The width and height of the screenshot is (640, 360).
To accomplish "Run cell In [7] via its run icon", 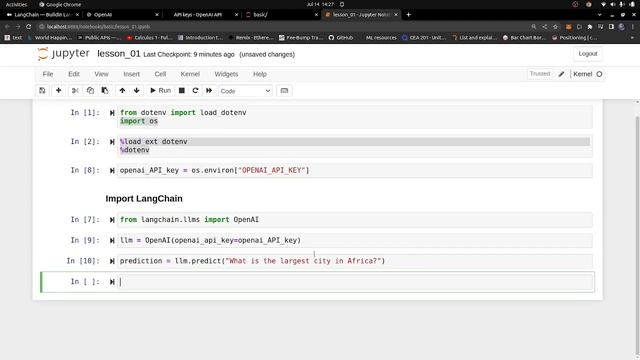I will [112, 220].
